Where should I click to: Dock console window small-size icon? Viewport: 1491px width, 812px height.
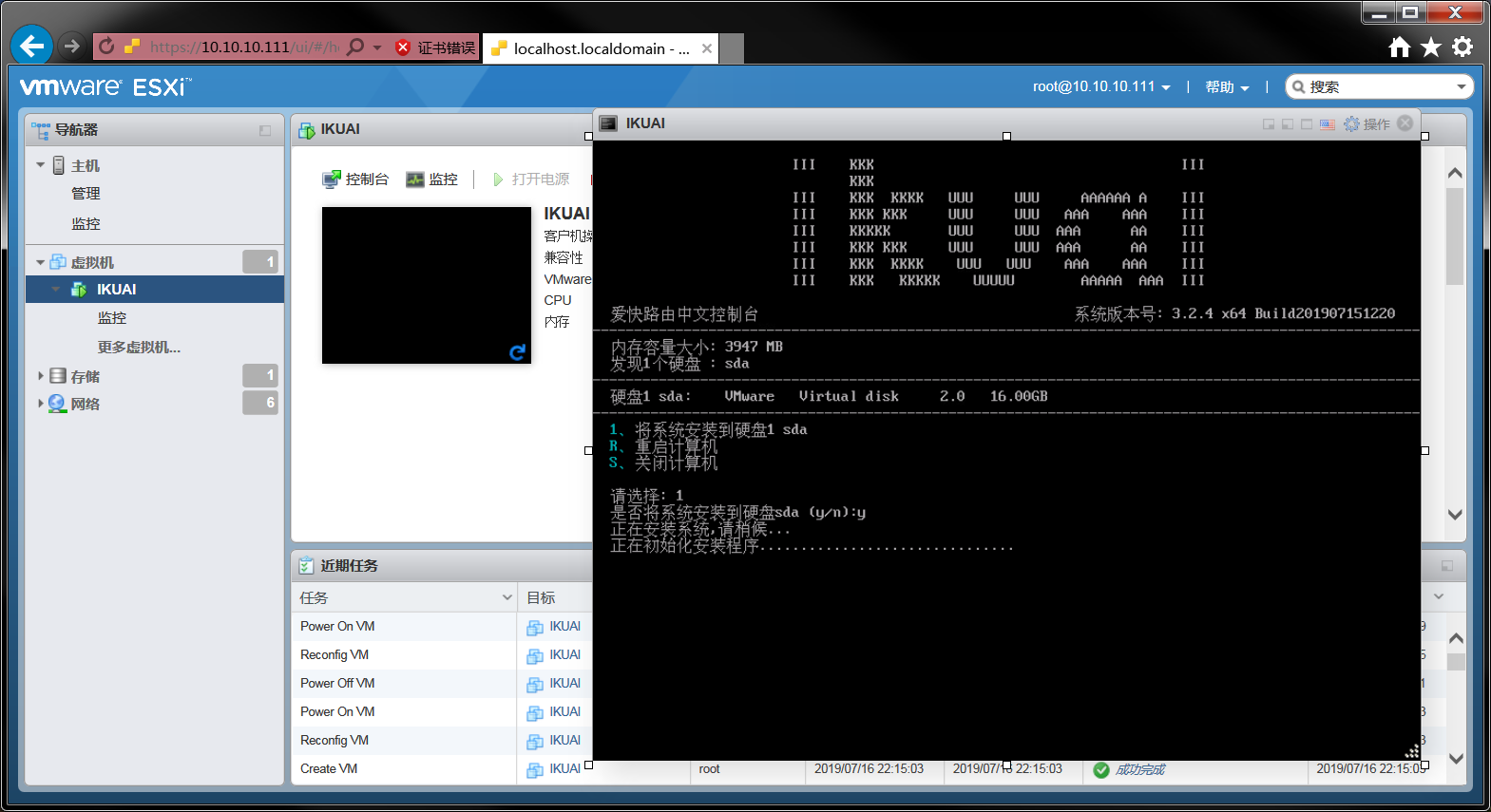click(x=1269, y=124)
